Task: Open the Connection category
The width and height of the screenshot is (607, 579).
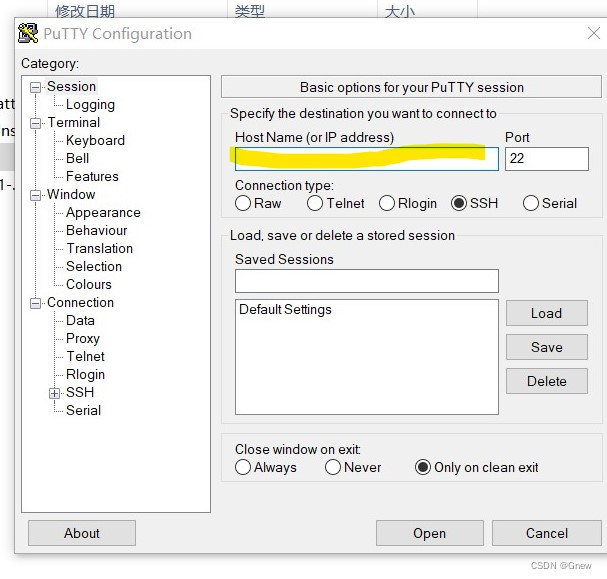Action: (81, 302)
